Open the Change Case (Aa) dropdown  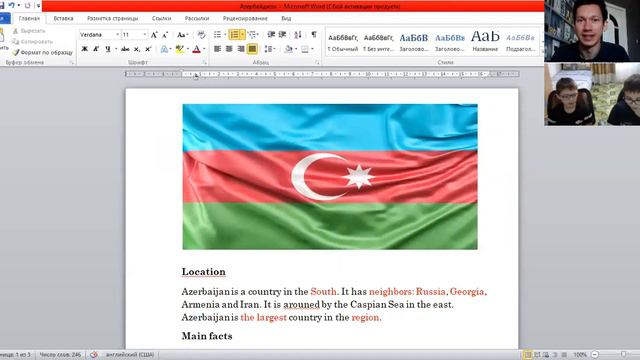(x=182, y=35)
